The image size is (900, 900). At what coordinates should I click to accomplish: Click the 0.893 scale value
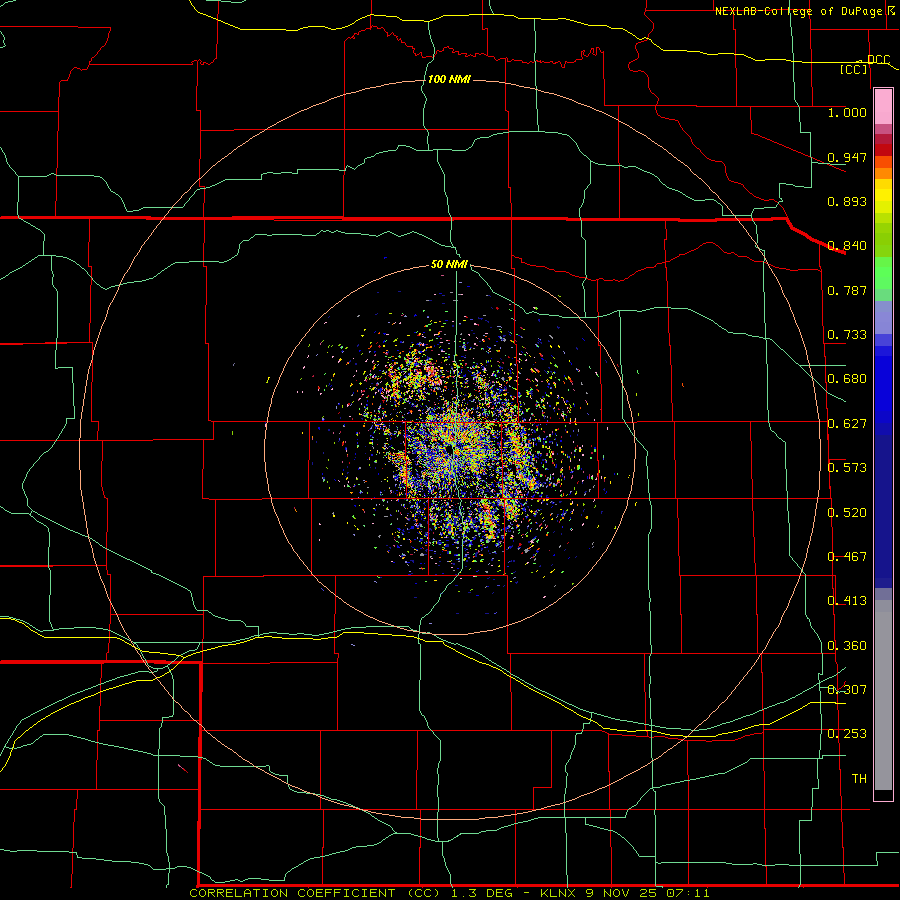click(847, 201)
